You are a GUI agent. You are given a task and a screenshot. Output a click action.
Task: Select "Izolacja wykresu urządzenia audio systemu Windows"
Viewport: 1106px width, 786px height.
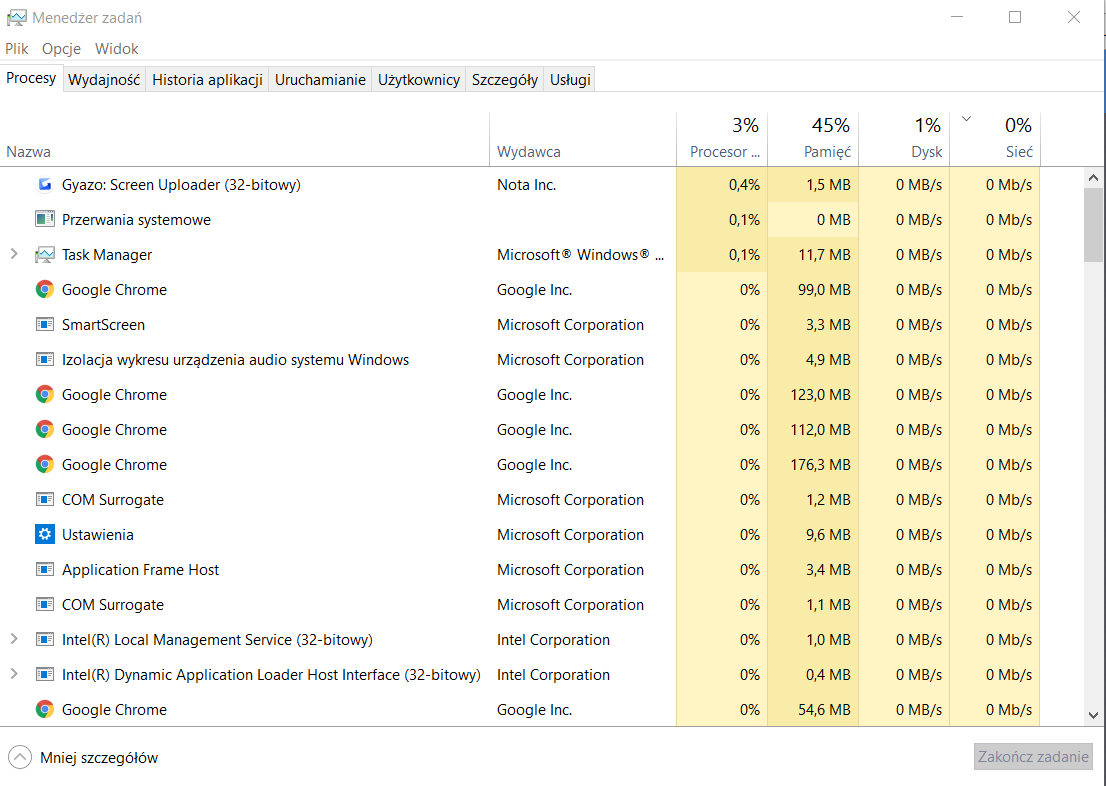point(236,360)
